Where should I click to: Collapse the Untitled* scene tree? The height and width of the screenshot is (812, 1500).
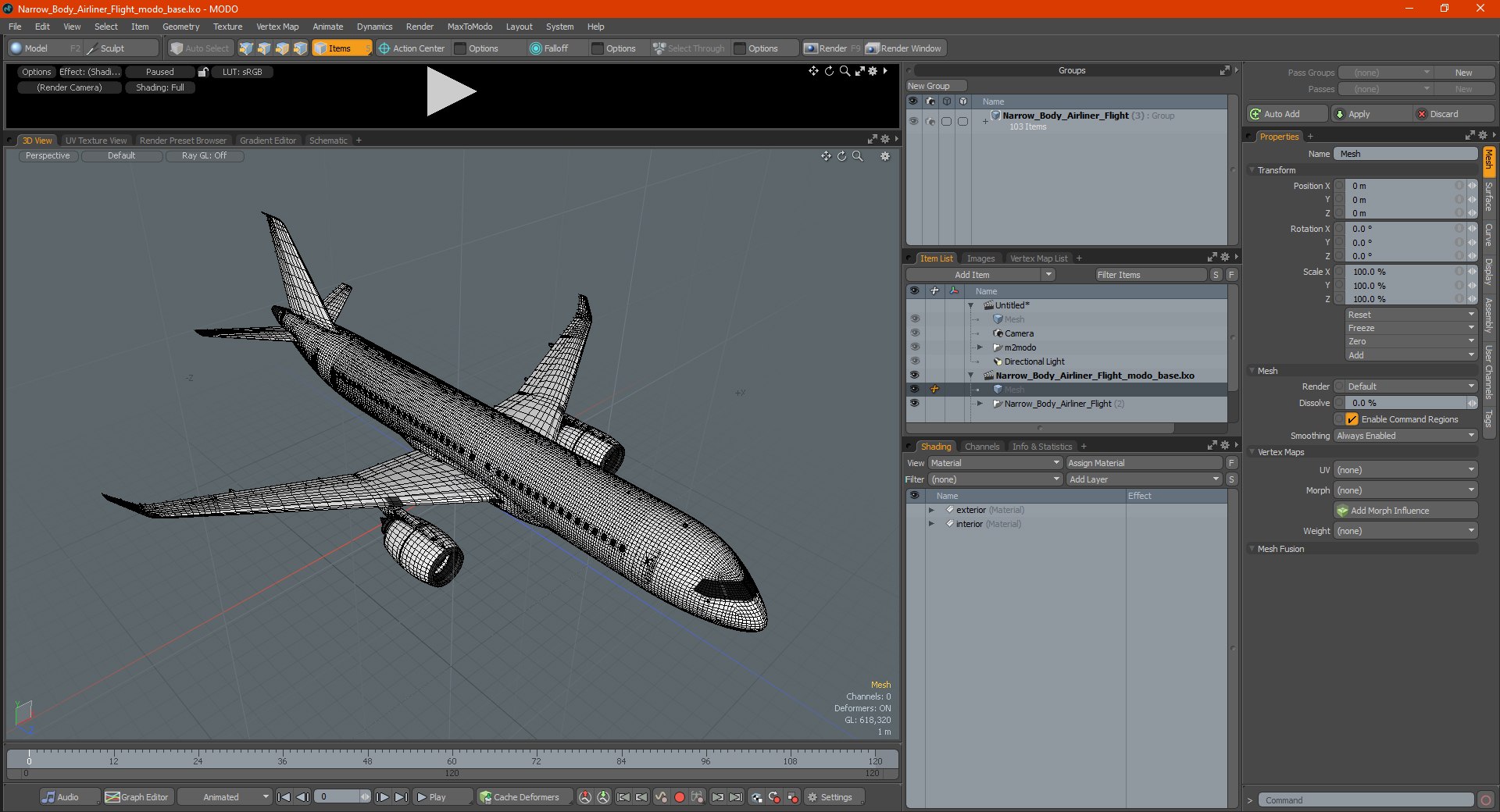click(971, 305)
